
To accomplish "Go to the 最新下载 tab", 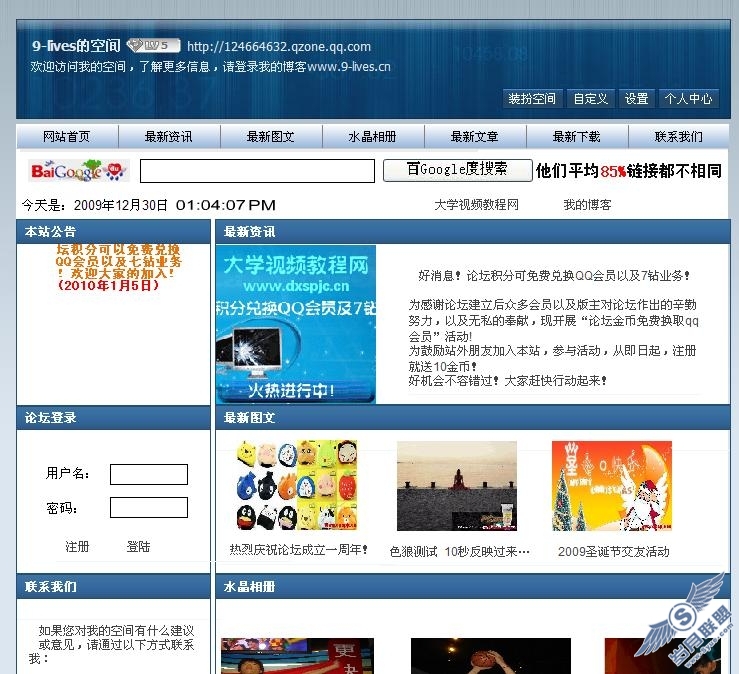I will point(576,137).
